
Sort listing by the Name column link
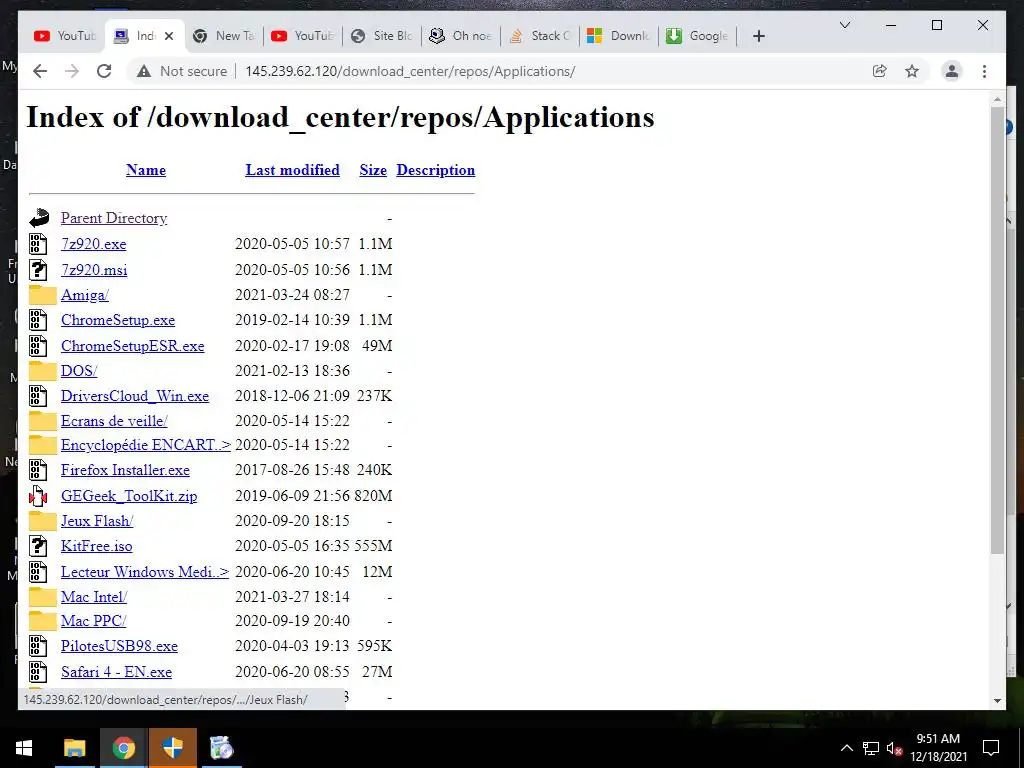pyautogui.click(x=146, y=170)
